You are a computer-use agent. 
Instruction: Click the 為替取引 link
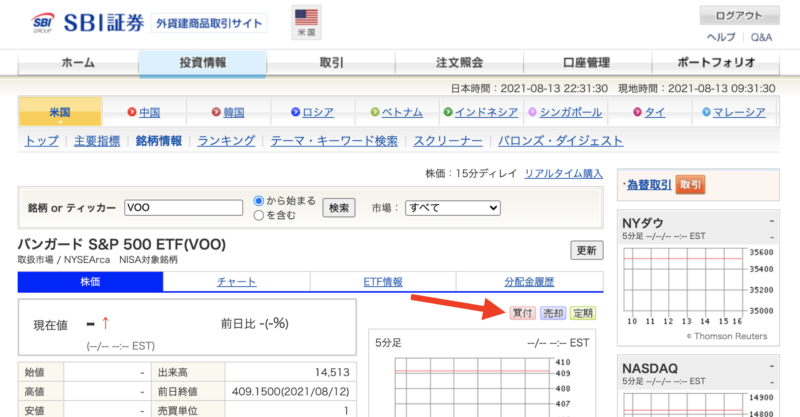[649, 185]
